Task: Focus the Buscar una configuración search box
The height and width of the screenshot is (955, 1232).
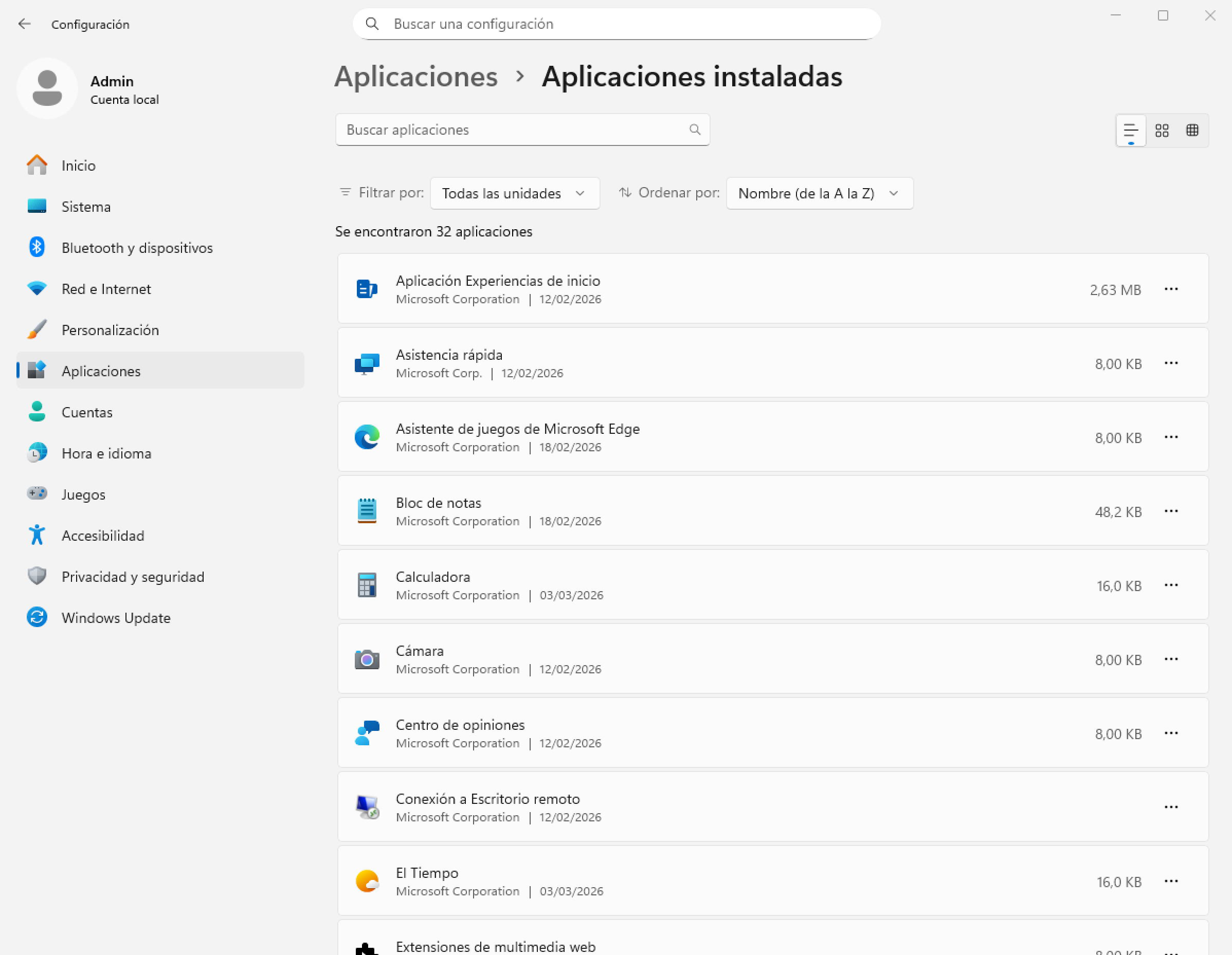Action: click(x=617, y=24)
